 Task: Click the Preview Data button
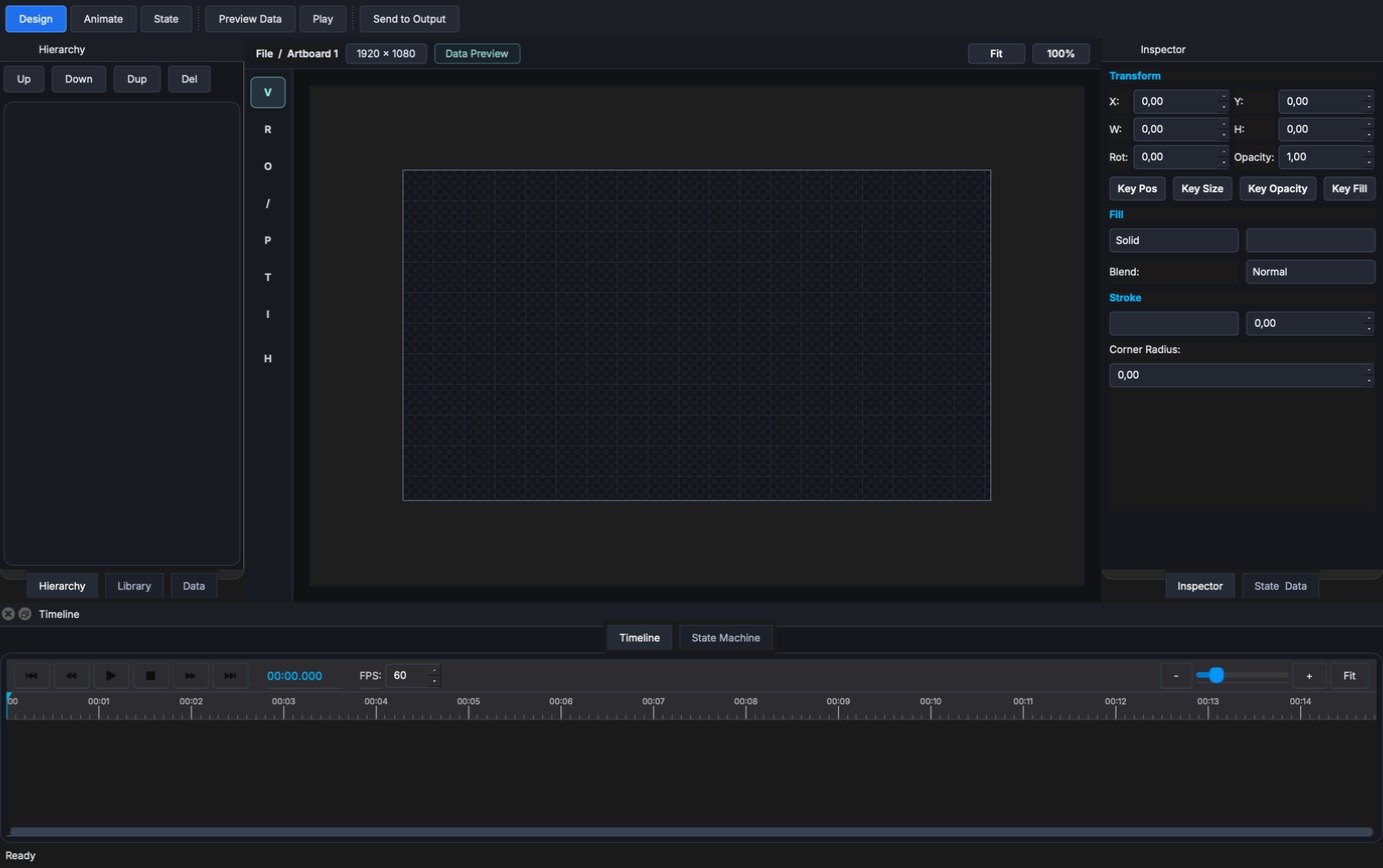pyautogui.click(x=250, y=19)
